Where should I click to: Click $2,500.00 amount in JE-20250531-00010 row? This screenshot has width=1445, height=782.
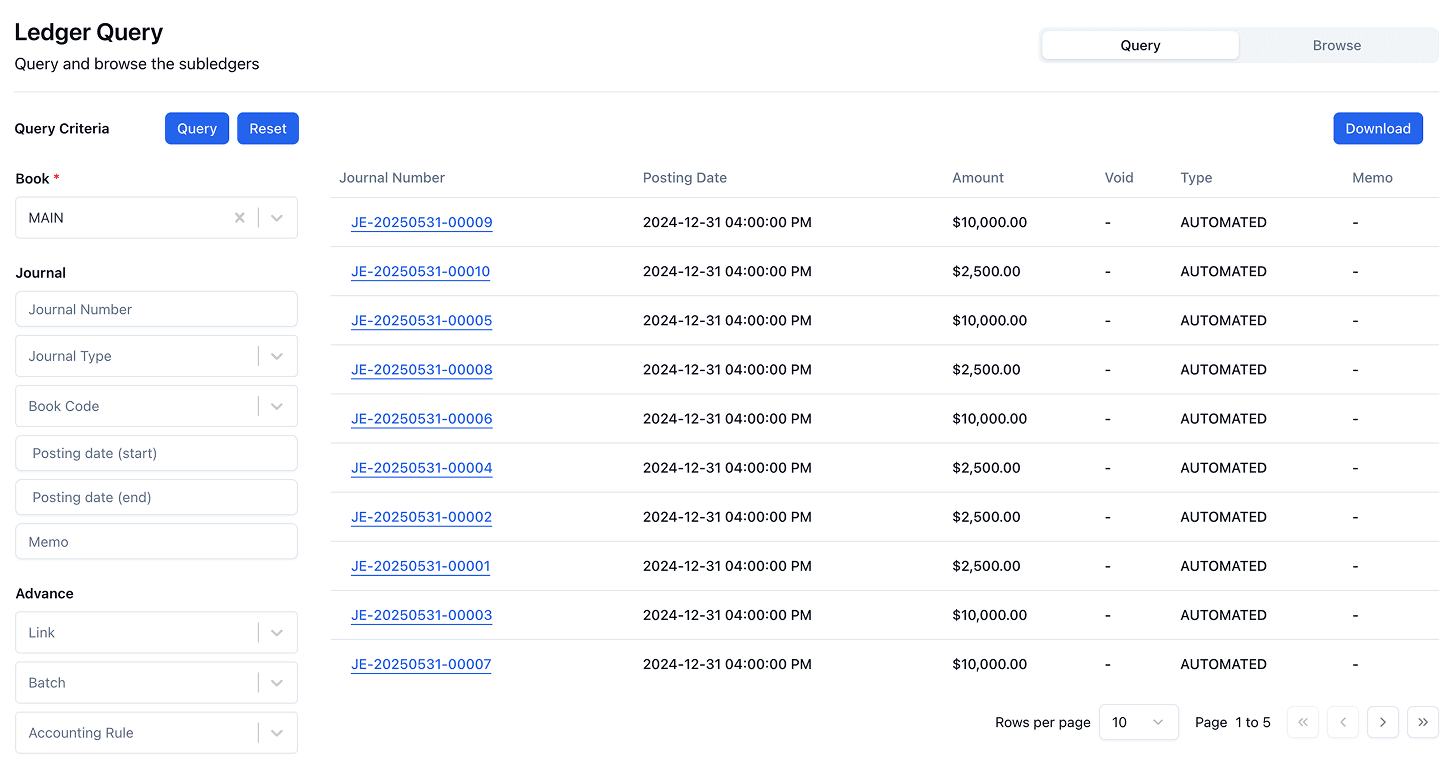(987, 271)
